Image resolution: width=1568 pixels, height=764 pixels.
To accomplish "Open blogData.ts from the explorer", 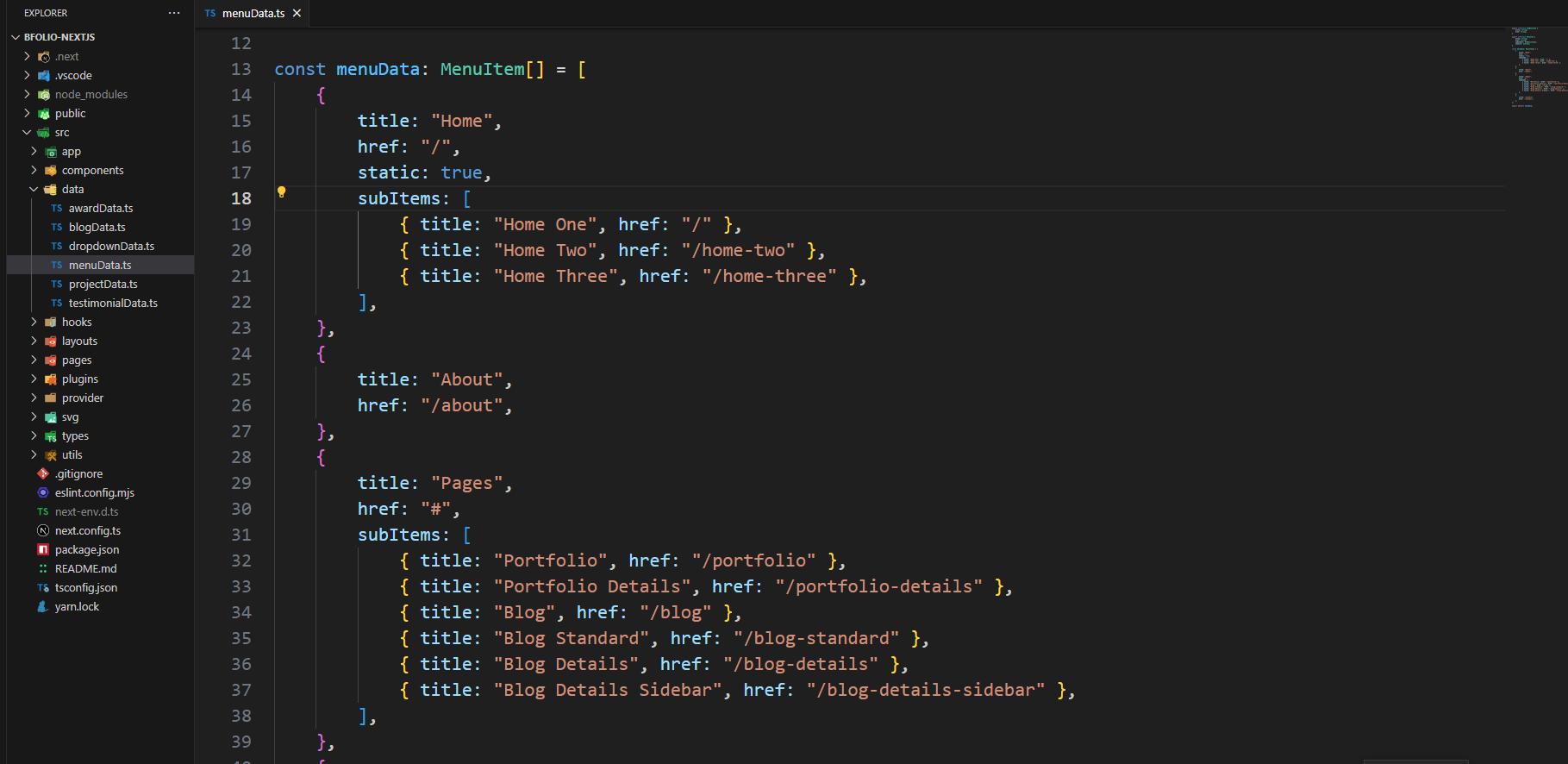I will pos(97,227).
